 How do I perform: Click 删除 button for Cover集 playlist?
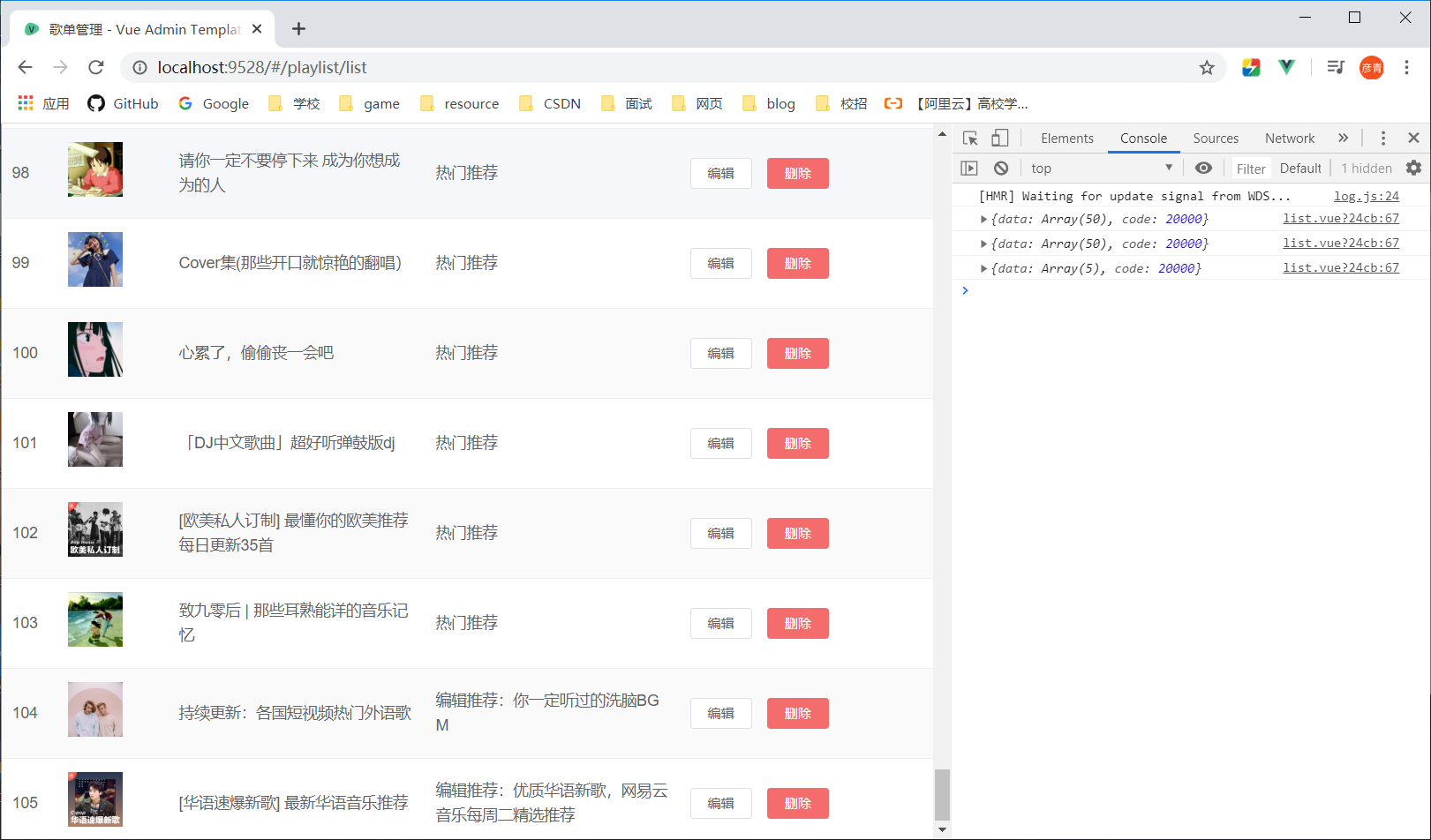tap(797, 263)
